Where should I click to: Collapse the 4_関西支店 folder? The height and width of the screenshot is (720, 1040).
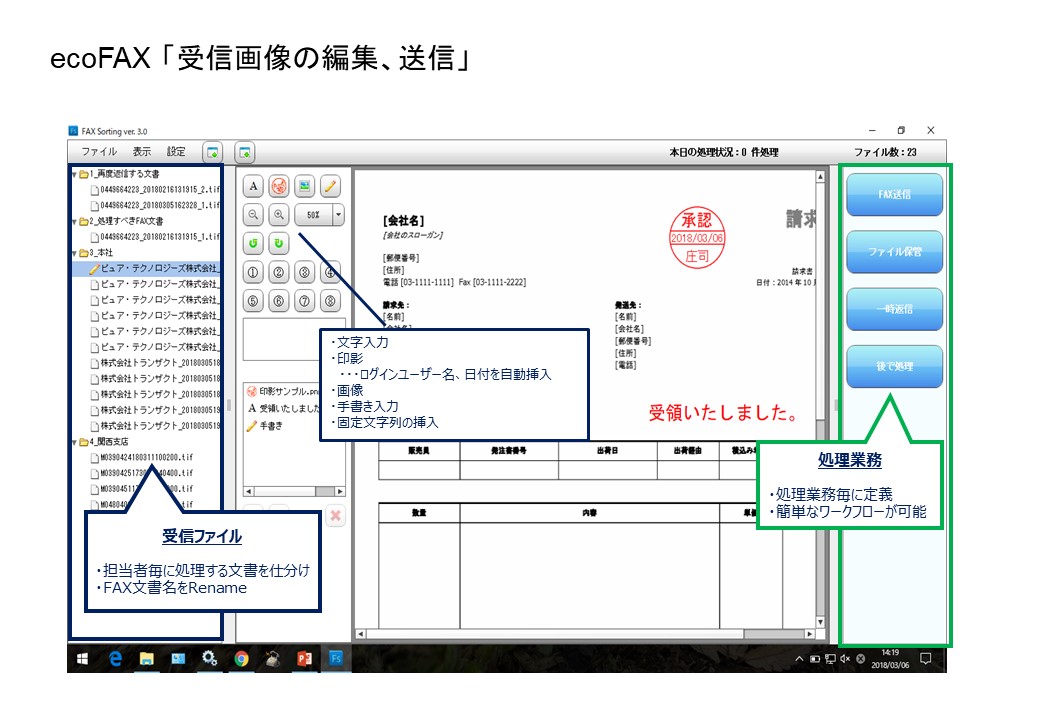click(x=74, y=442)
